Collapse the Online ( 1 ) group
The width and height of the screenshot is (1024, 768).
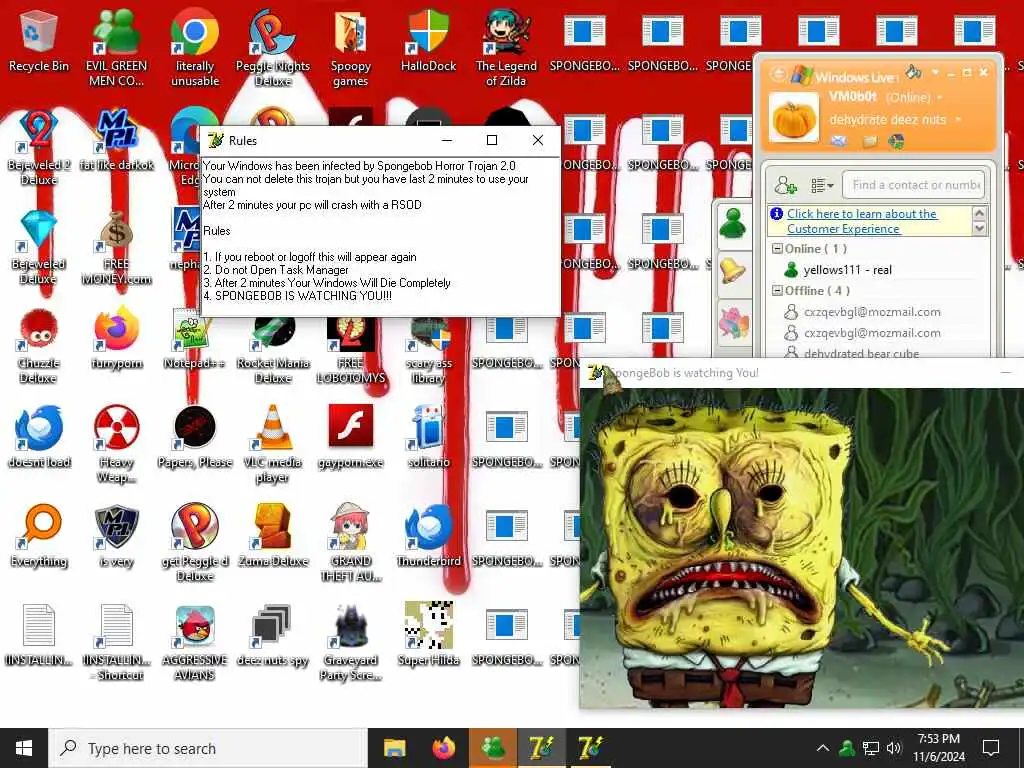[x=777, y=249]
